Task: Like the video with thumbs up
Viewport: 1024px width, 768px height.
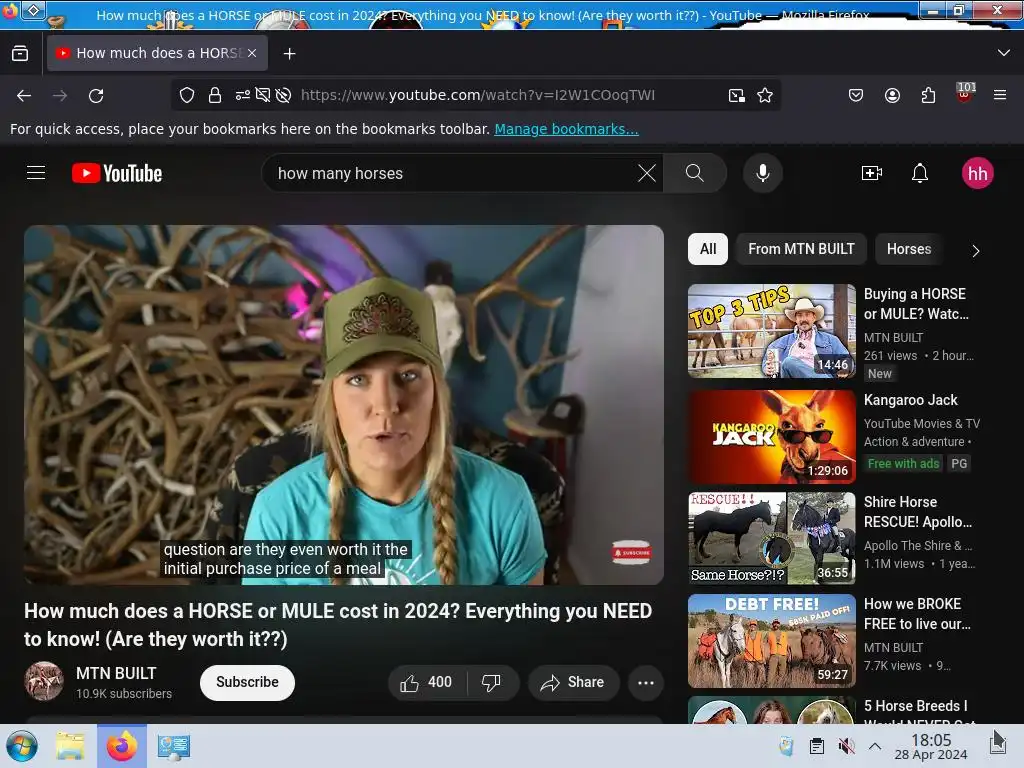Action: (x=428, y=682)
